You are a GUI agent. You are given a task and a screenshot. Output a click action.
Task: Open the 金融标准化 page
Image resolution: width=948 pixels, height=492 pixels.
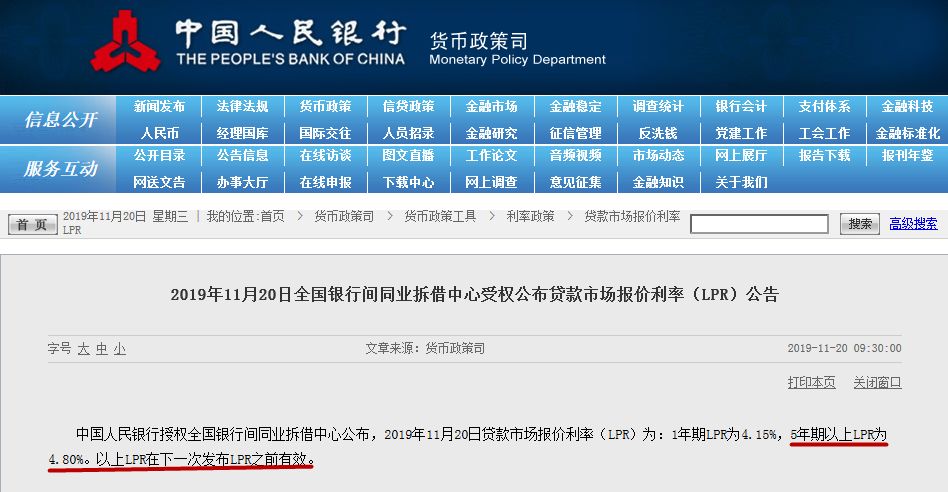click(907, 133)
